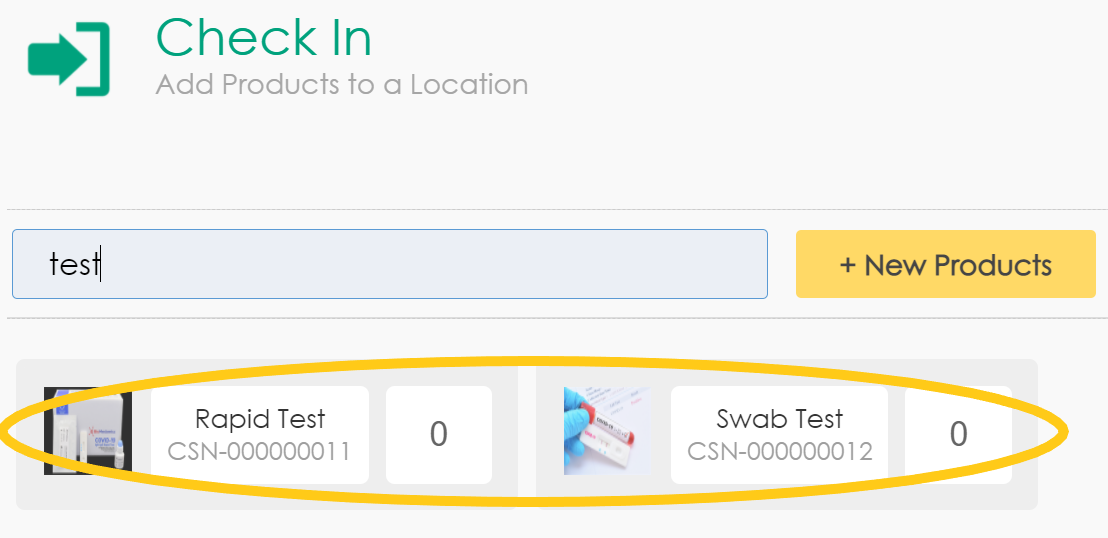This screenshot has height=538, width=1108.
Task: Select the Rapid Test name label
Action: tap(260, 419)
